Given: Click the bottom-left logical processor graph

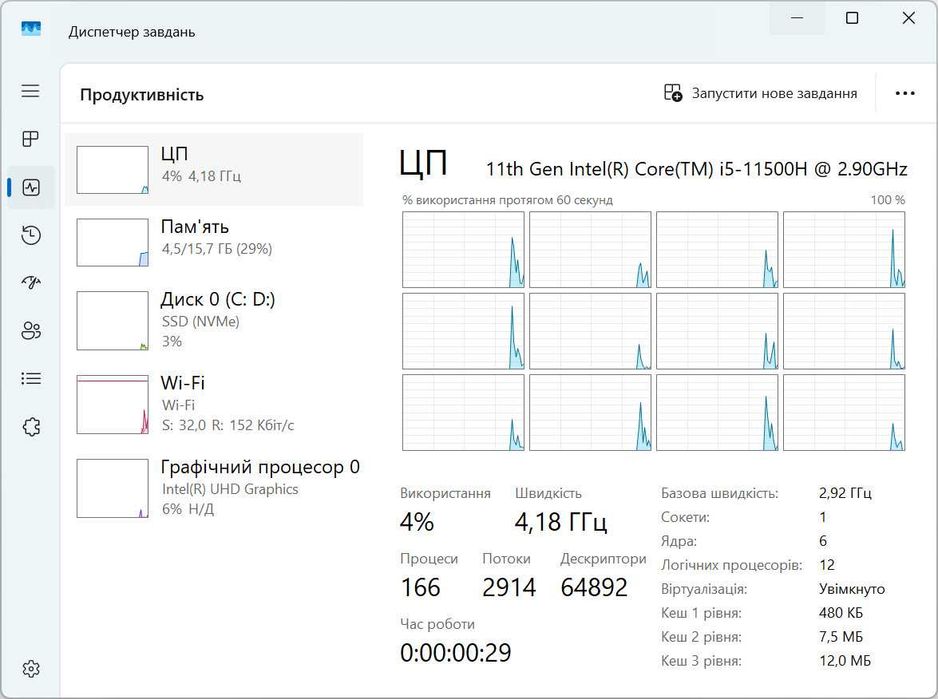Looking at the screenshot, I should point(463,412).
